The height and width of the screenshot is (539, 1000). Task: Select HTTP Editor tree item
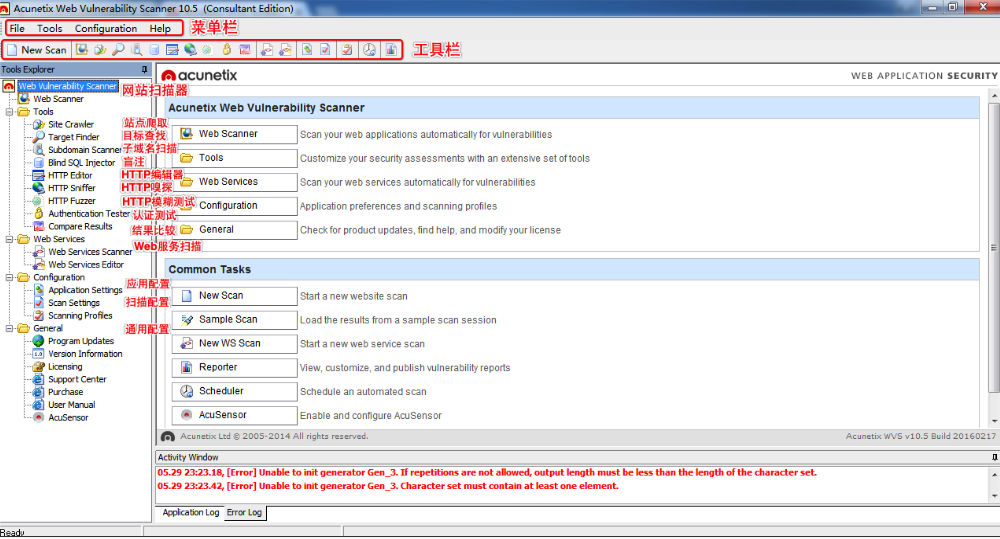(x=70, y=175)
